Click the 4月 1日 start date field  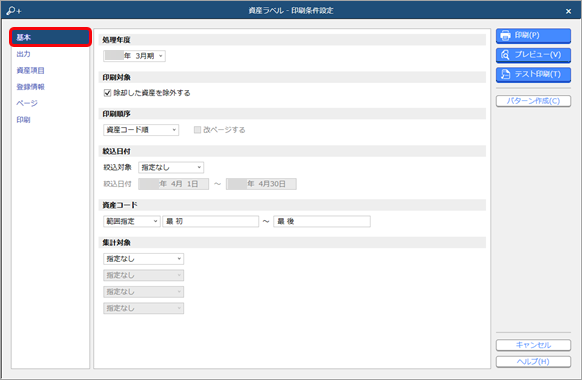point(173,184)
